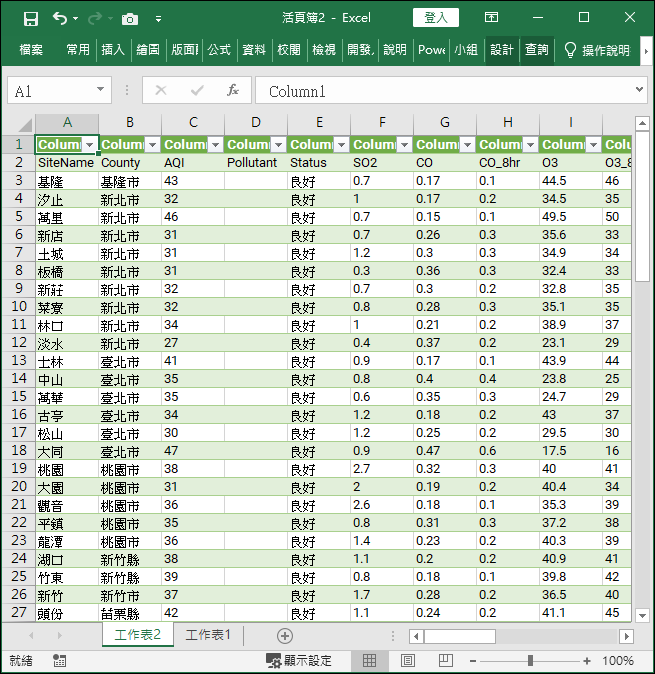This screenshot has width=655, height=674.
Task: Switch to sheet tab 工作表1
Action: (208, 635)
